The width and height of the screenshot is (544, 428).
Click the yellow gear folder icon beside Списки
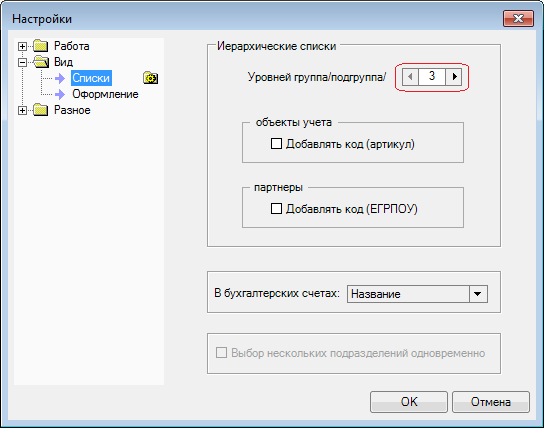click(x=150, y=78)
